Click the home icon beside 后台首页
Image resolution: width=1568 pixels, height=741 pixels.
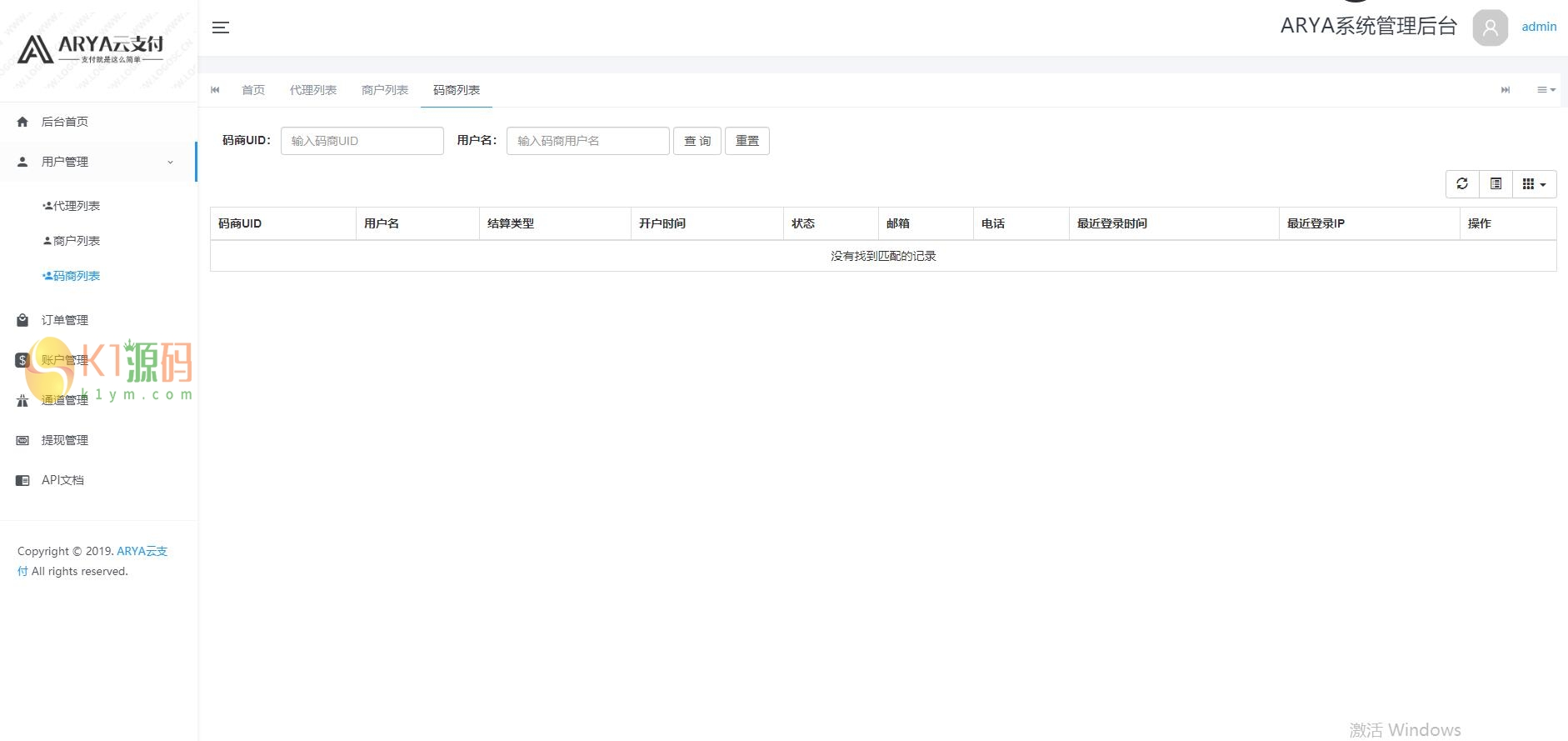[x=22, y=122]
